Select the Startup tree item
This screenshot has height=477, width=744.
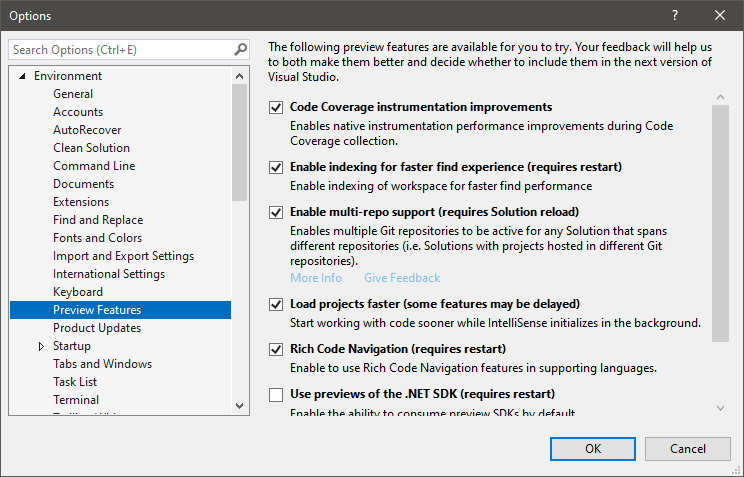72,346
